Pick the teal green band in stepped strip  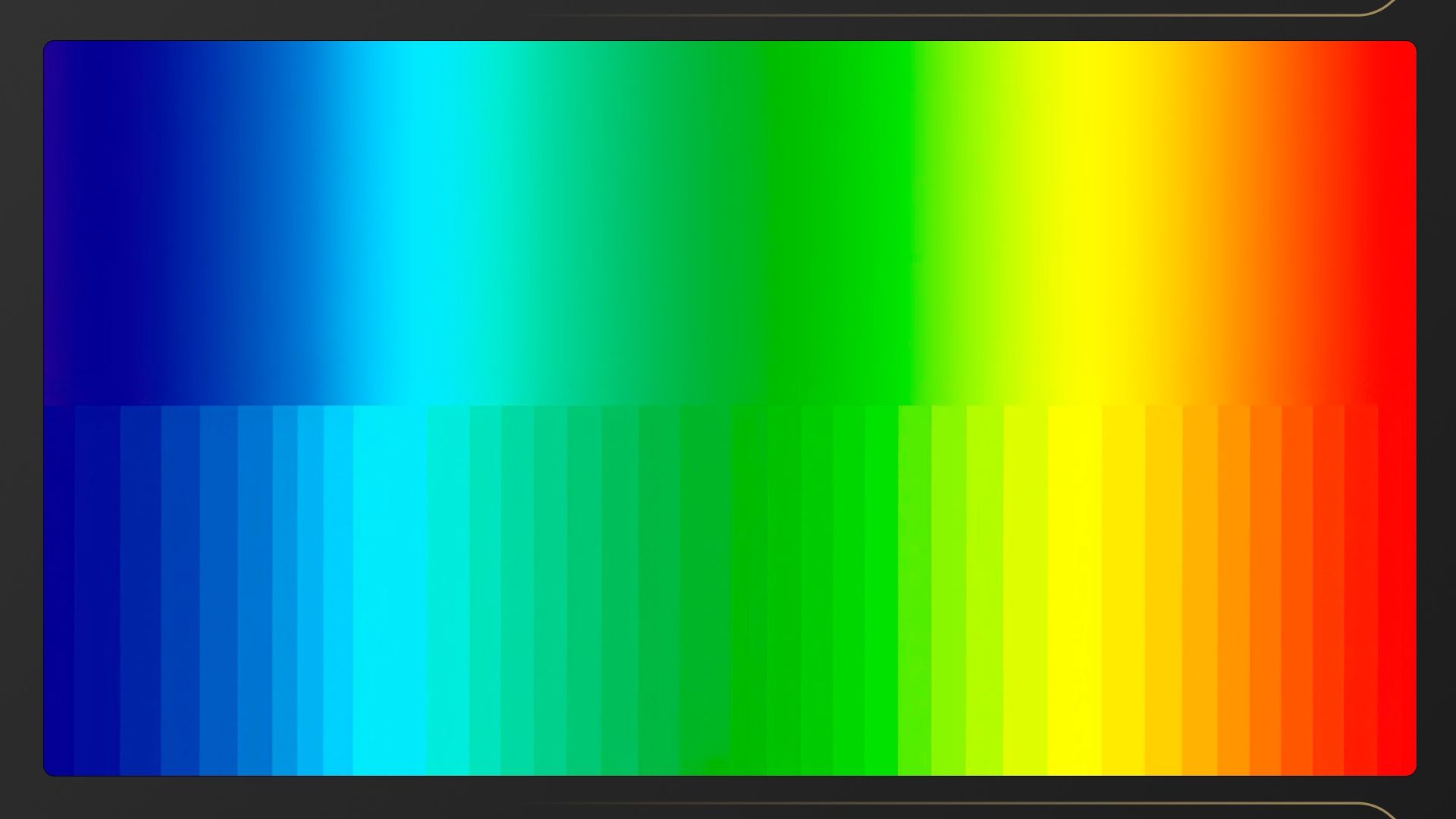coord(584,591)
